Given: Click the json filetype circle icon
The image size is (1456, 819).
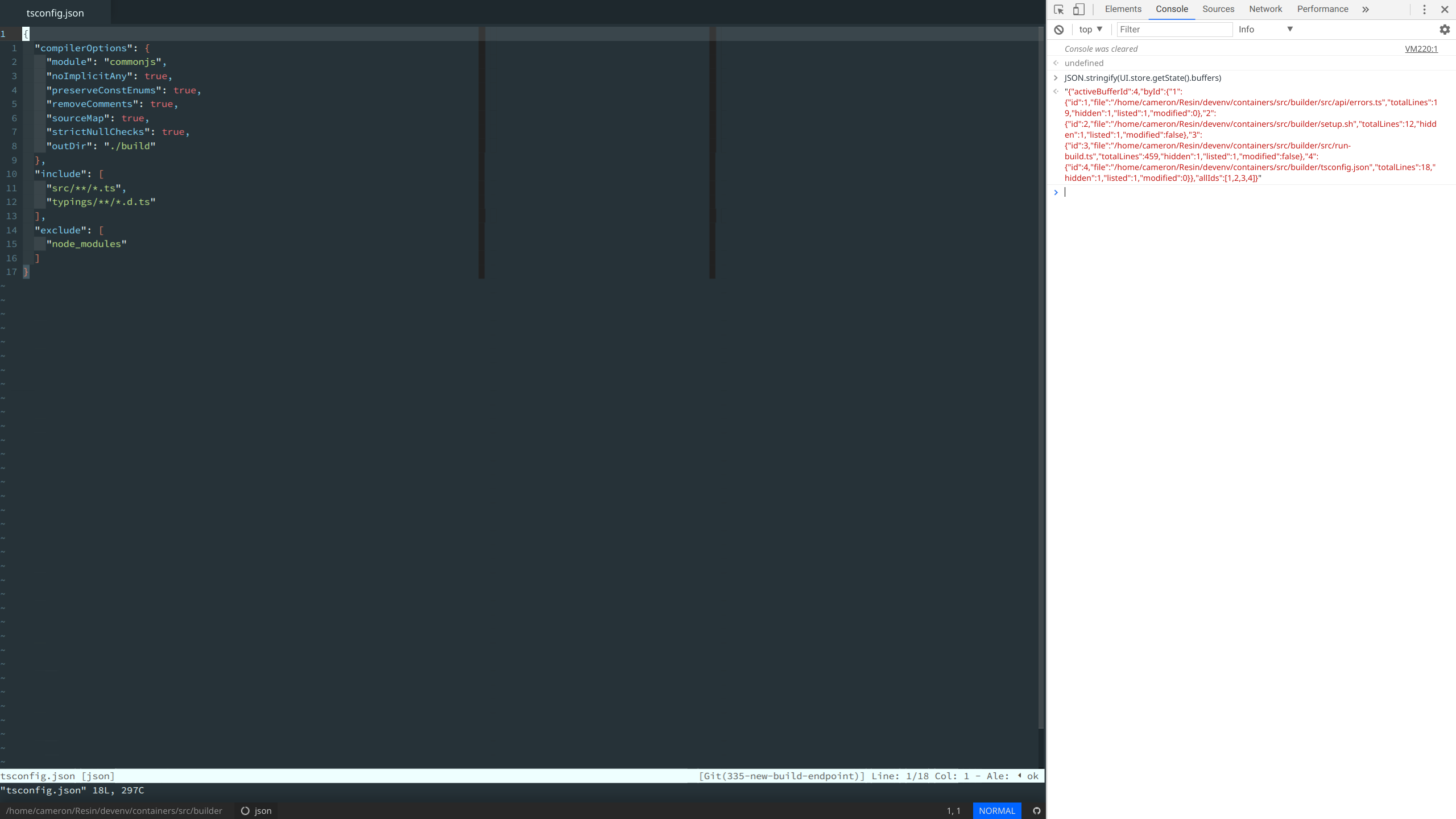Looking at the screenshot, I should pyautogui.click(x=245, y=811).
